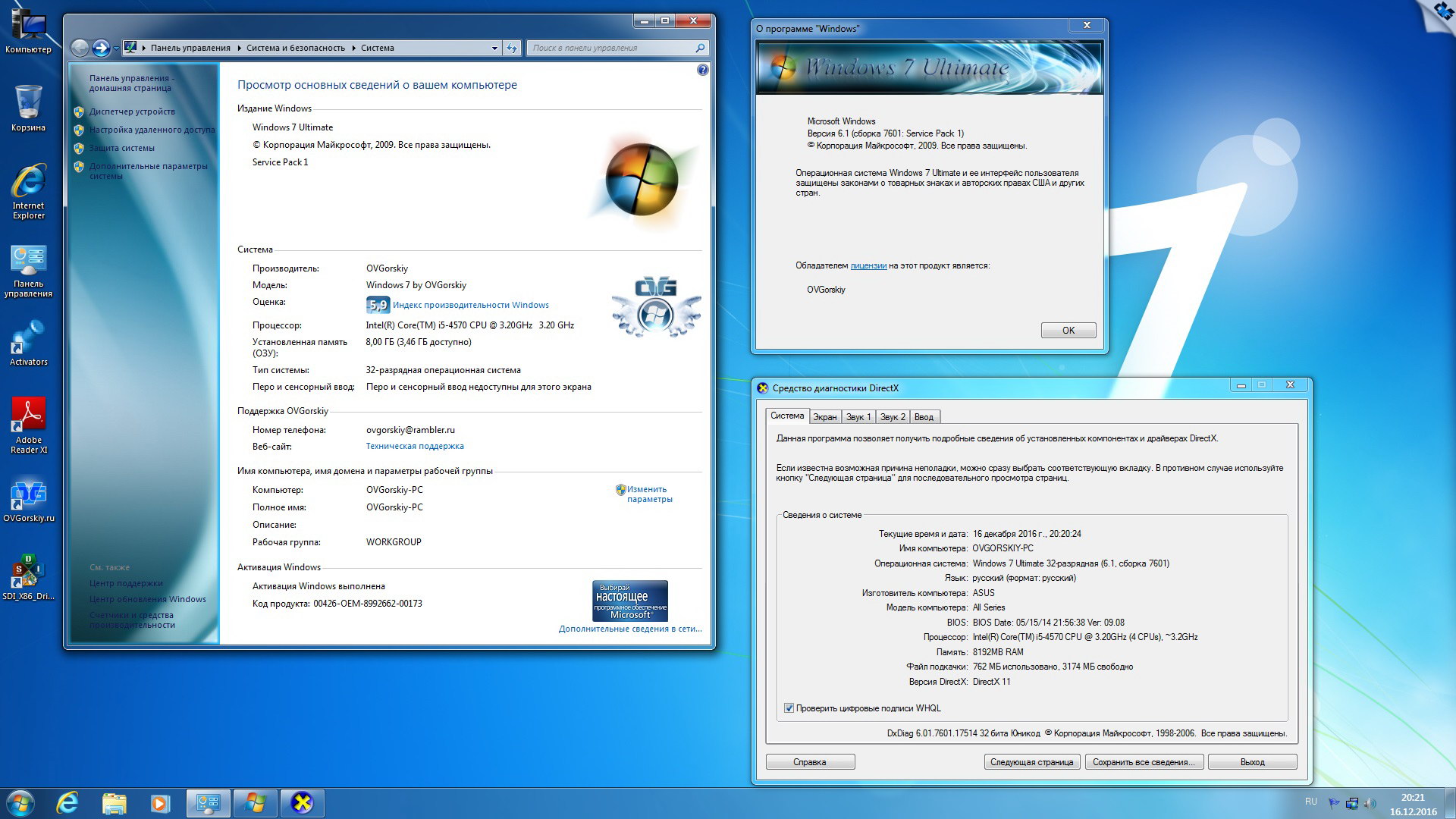Open network tray icon
The image size is (1456, 819).
click(1352, 803)
